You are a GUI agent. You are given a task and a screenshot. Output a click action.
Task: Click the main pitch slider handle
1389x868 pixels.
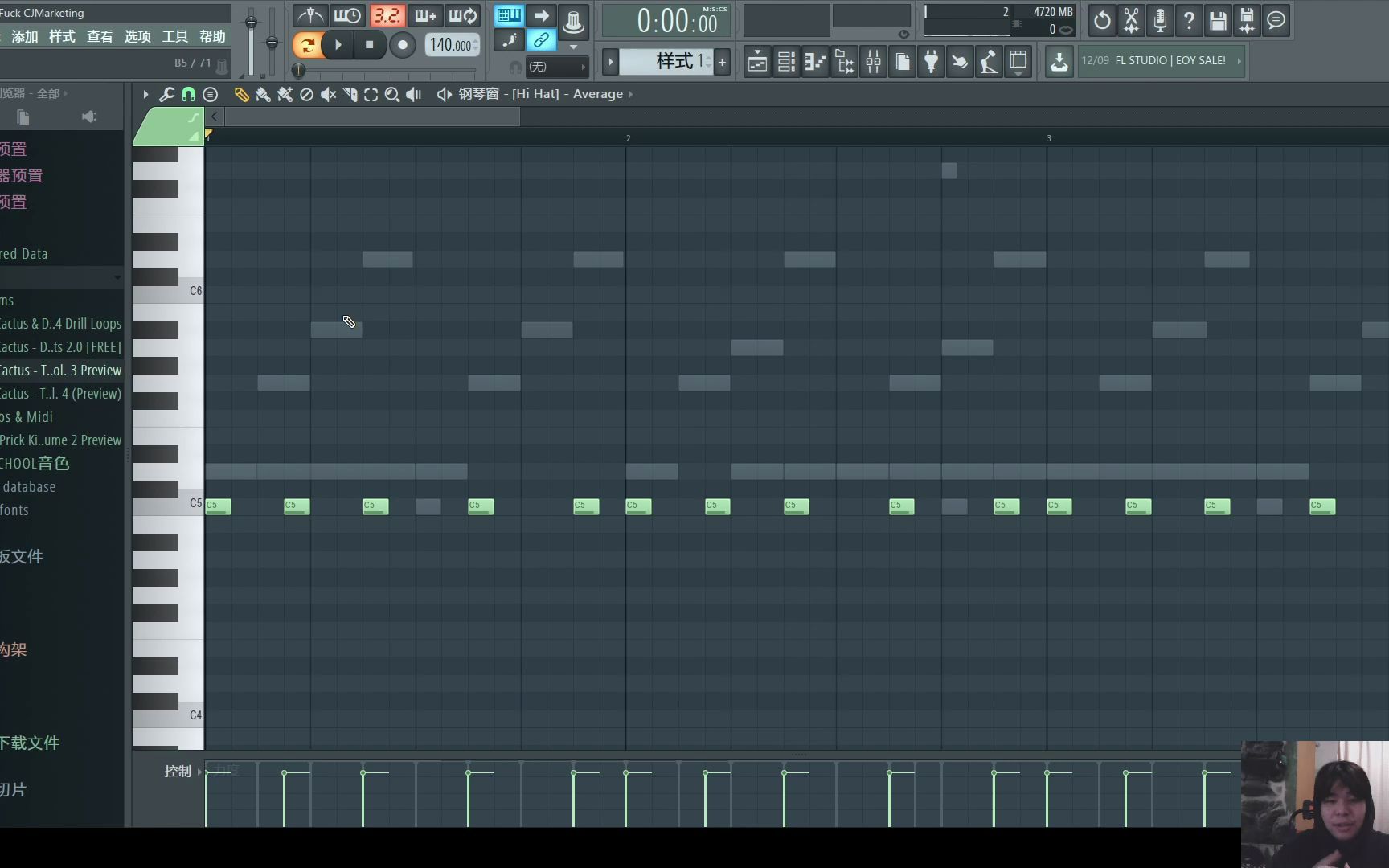(272, 42)
